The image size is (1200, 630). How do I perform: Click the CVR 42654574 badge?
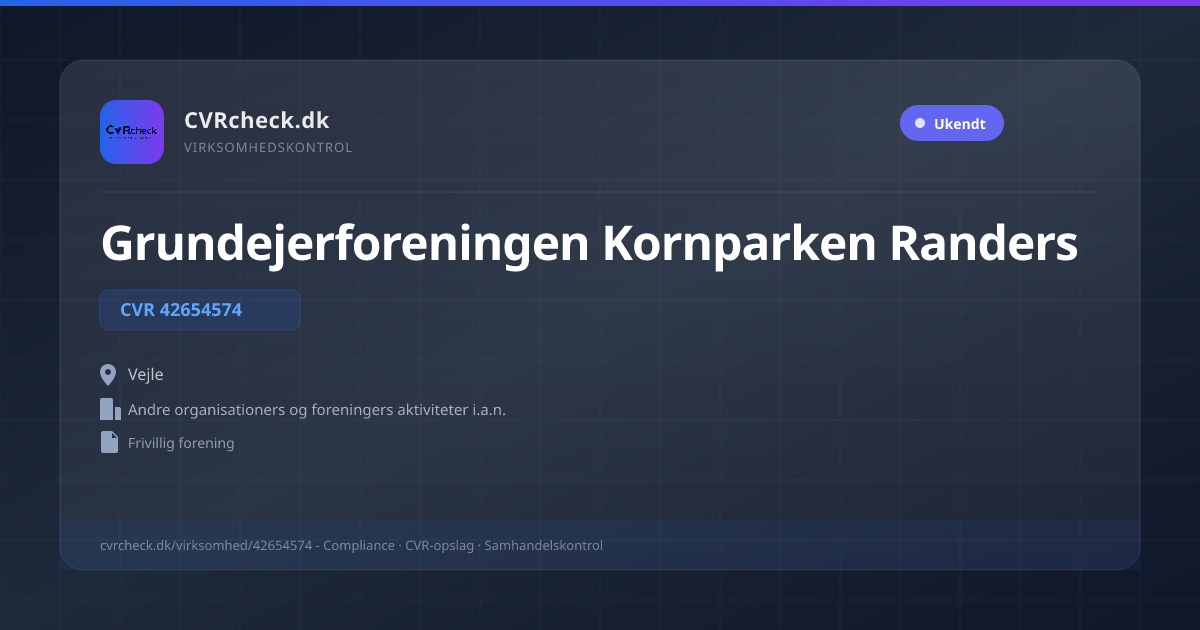point(200,310)
